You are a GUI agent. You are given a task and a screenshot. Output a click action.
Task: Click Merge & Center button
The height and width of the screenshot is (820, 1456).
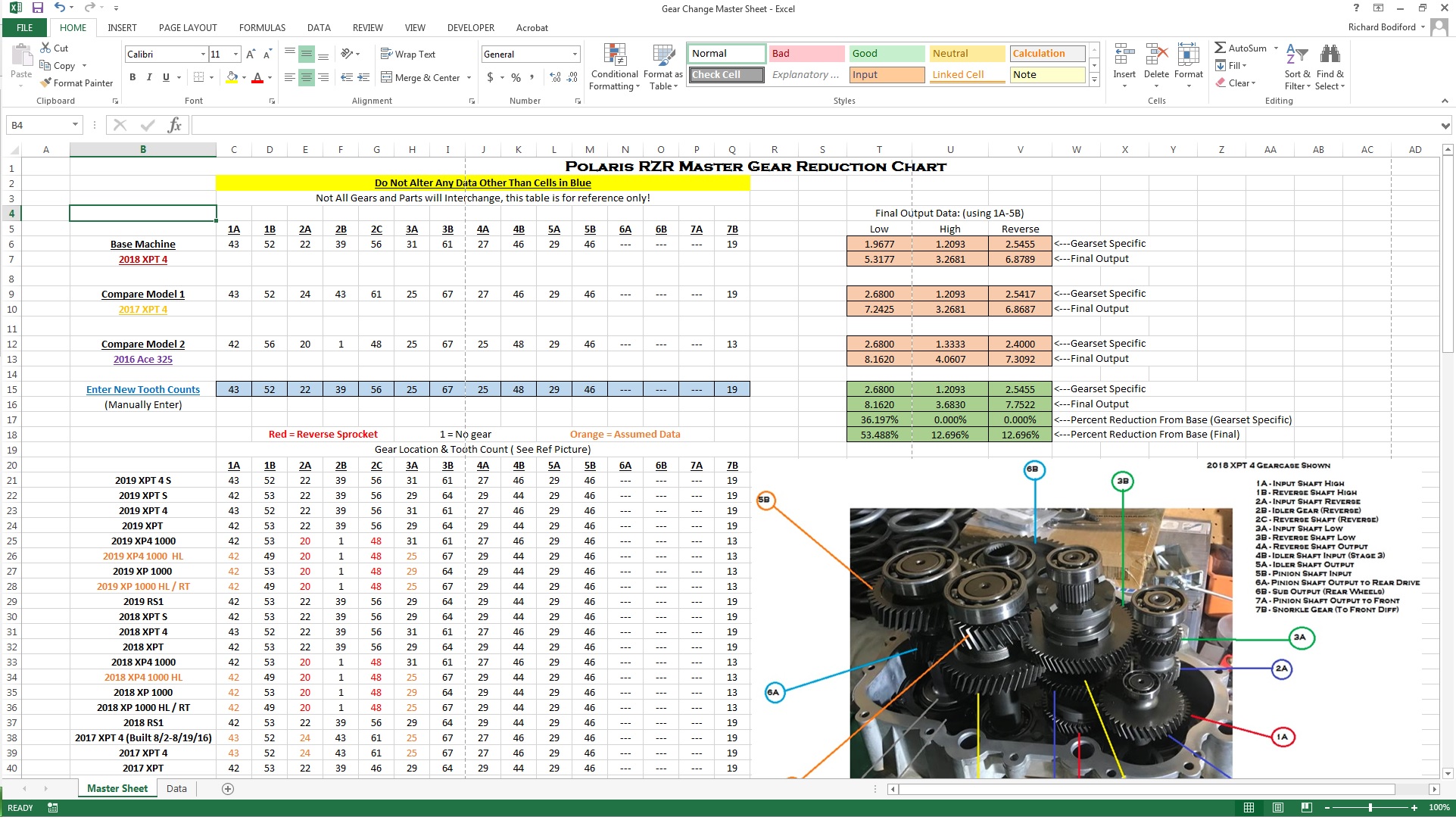coord(420,77)
